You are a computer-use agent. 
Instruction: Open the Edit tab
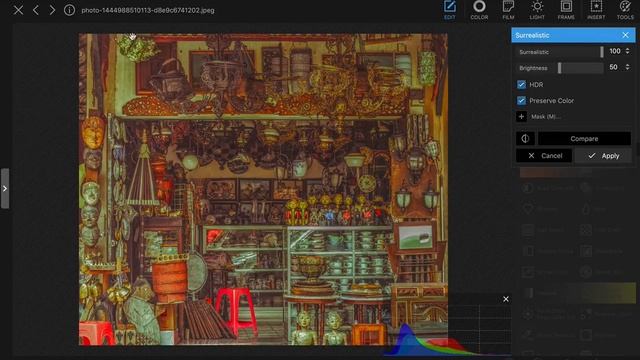[449, 10]
